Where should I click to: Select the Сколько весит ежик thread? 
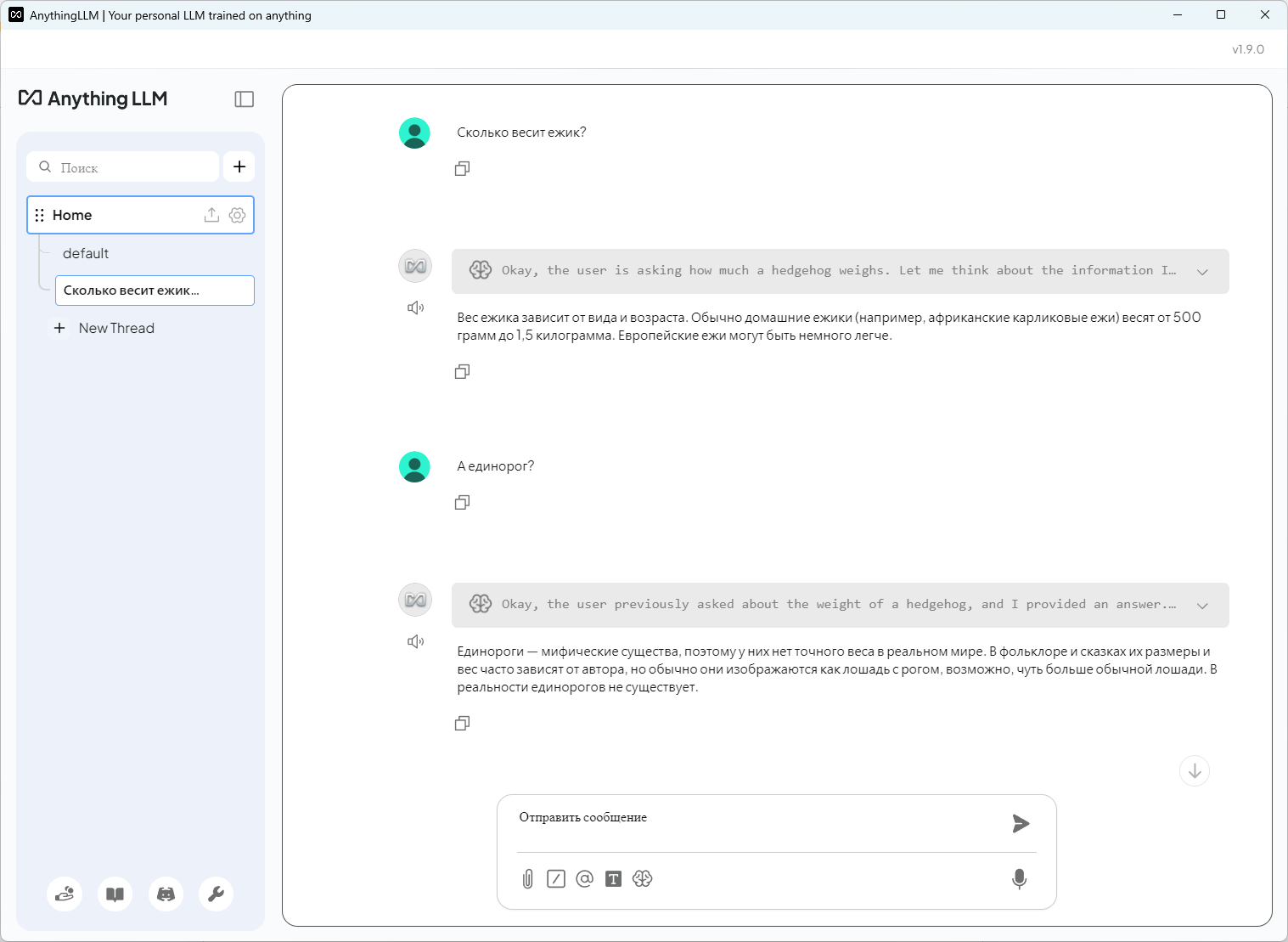pos(155,290)
